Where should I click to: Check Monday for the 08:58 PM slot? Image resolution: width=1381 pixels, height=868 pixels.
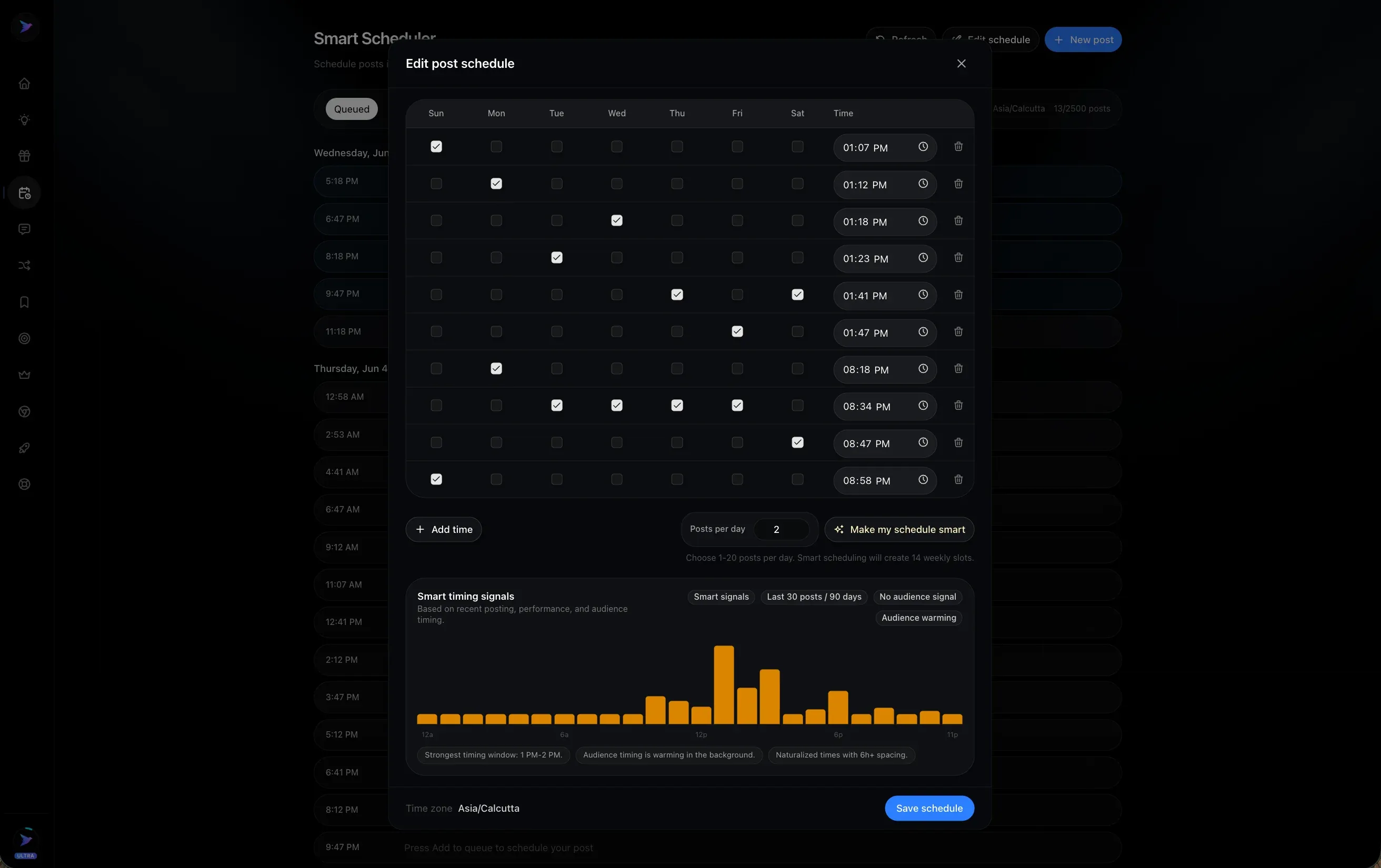click(496, 480)
